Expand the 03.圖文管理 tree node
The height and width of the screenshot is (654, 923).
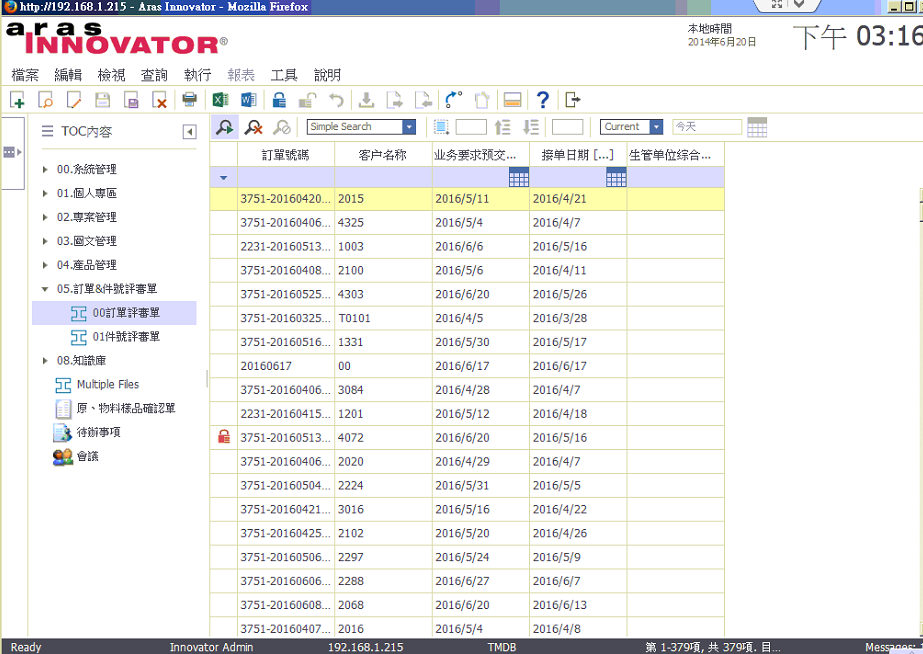point(45,241)
